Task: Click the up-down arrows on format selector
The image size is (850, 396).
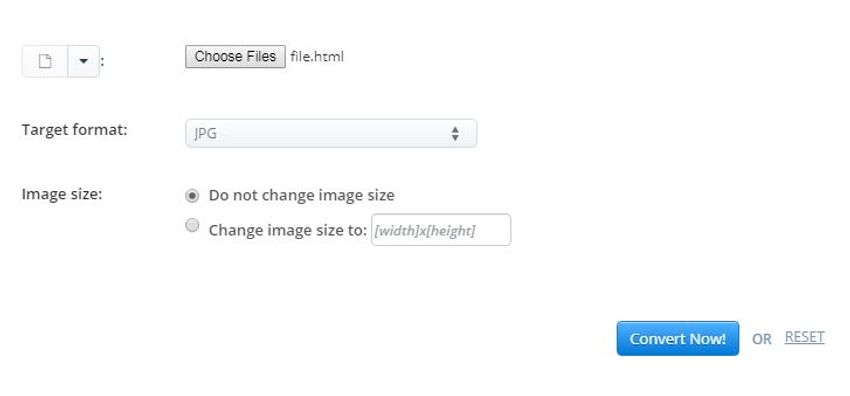Action: [455, 134]
